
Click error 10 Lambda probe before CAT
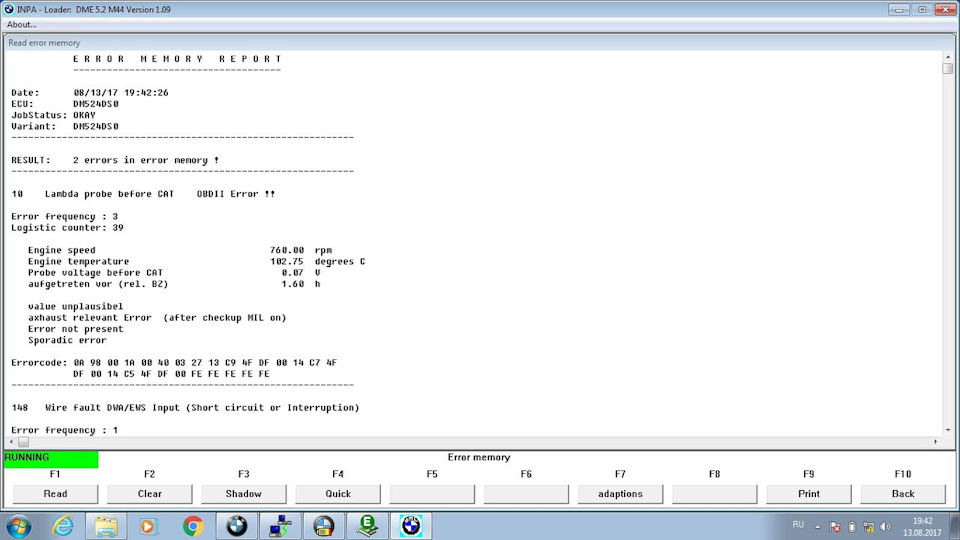click(143, 194)
